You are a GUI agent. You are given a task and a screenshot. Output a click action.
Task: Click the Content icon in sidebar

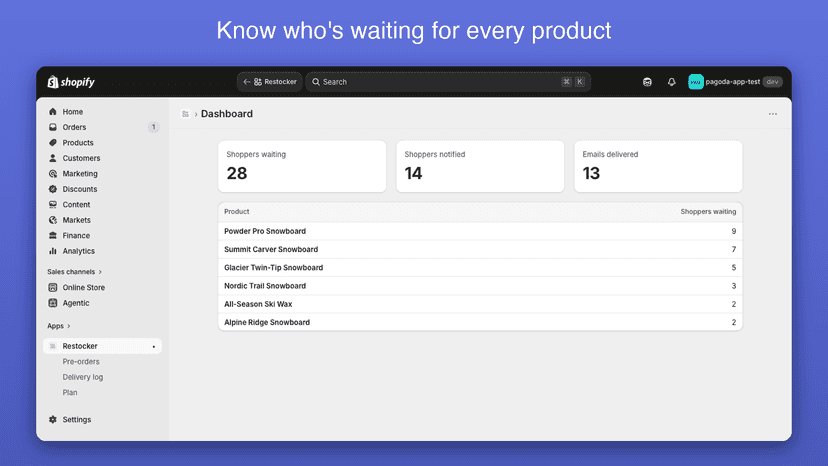click(53, 204)
